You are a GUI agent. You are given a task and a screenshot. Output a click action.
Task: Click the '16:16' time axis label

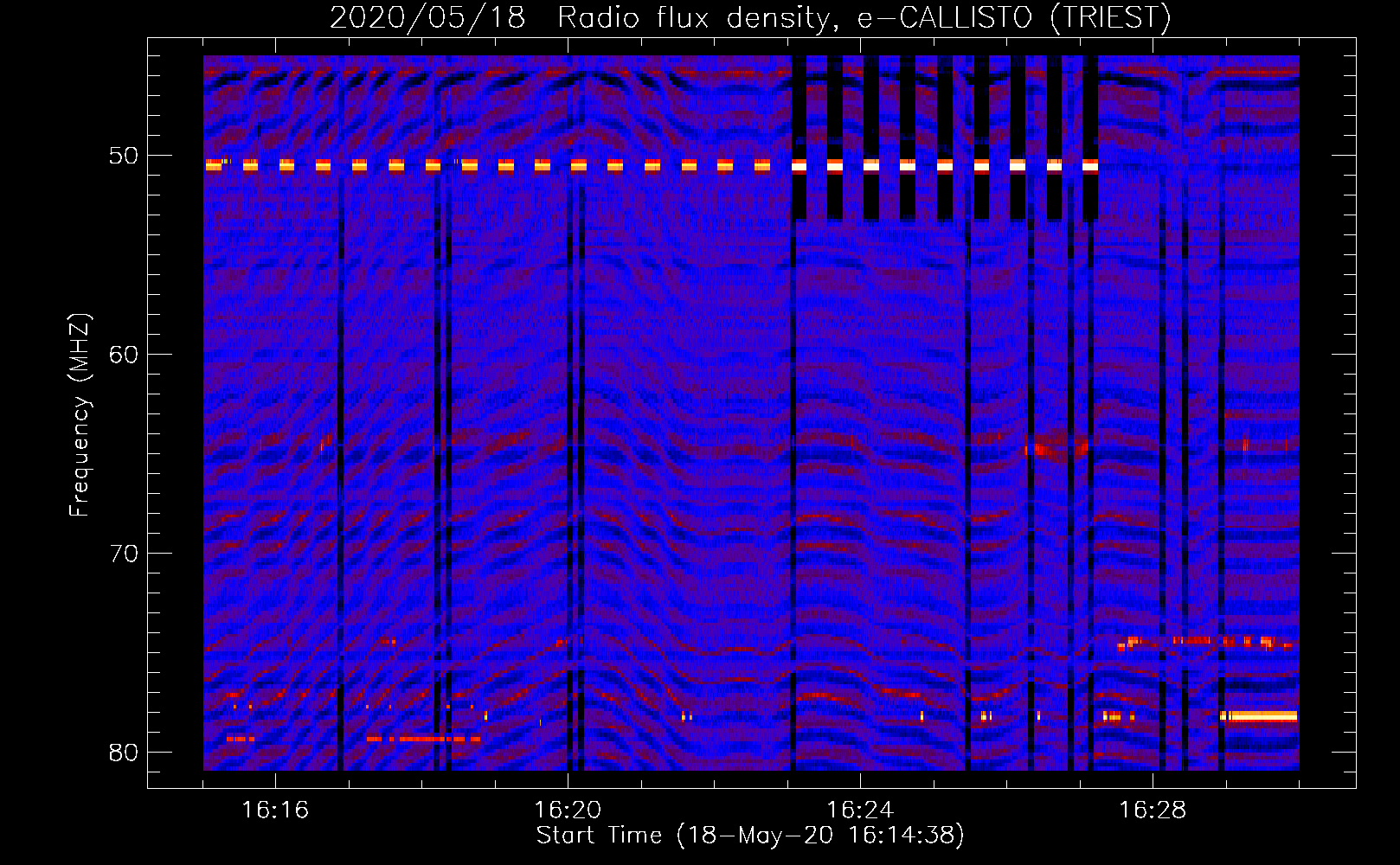click(x=275, y=811)
